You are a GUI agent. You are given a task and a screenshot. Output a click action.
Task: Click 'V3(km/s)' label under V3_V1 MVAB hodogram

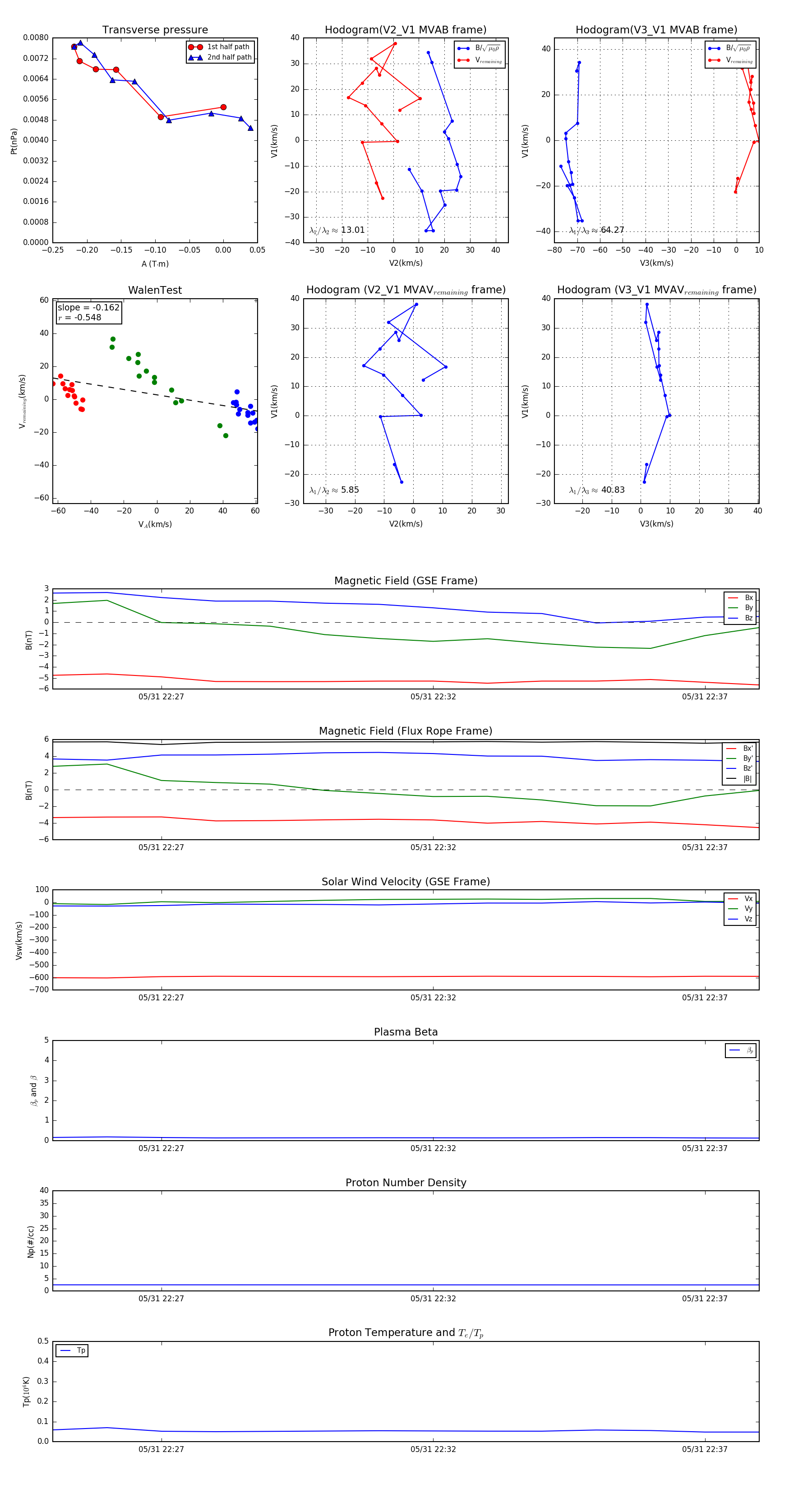(x=656, y=263)
